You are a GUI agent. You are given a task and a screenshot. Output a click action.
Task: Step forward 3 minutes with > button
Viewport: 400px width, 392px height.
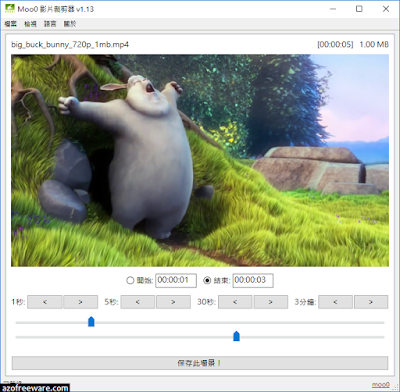pyautogui.click(x=371, y=302)
